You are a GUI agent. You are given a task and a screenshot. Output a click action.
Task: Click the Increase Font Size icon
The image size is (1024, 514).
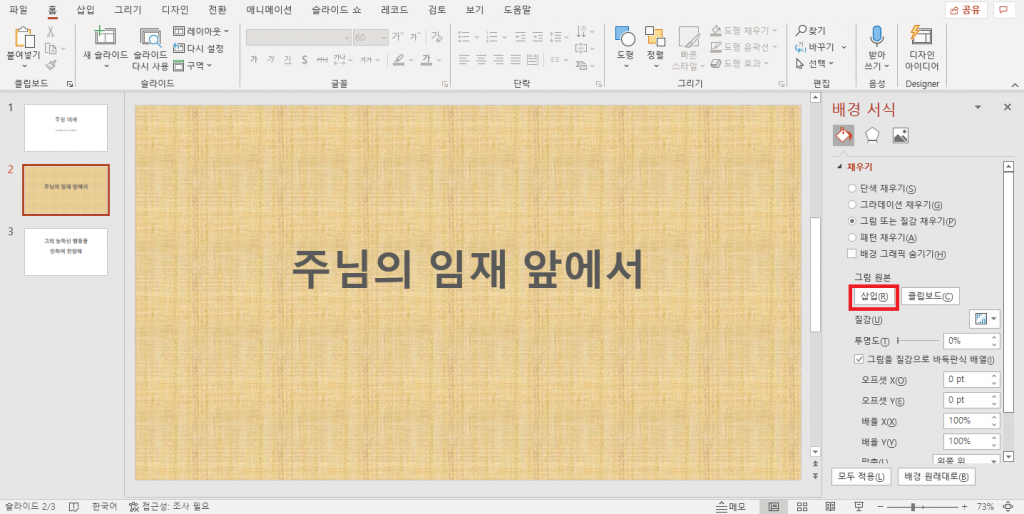397,37
